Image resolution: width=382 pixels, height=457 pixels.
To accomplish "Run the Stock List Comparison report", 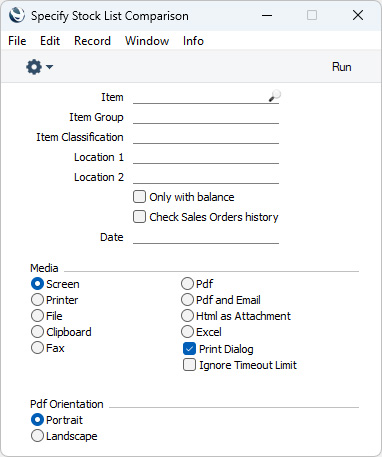I will click(x=341, y=67).
